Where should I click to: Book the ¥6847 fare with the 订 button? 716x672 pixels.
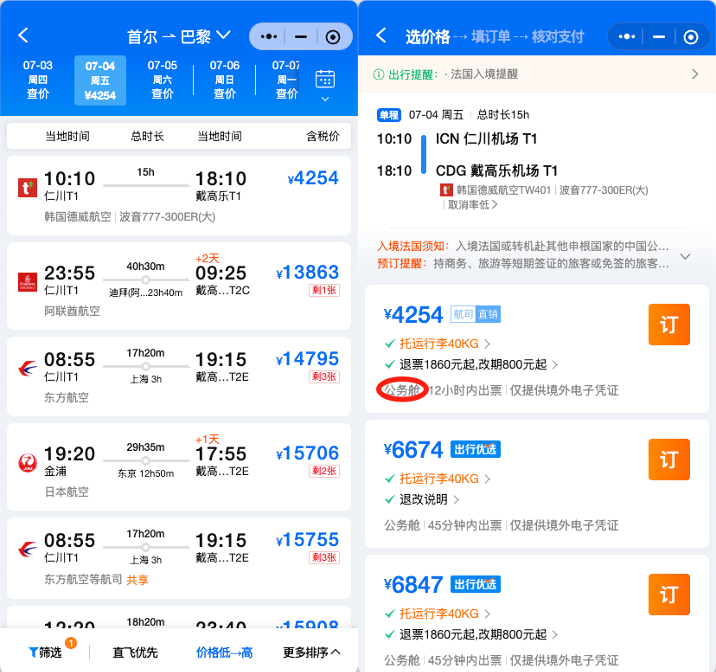tap(669, 594)
